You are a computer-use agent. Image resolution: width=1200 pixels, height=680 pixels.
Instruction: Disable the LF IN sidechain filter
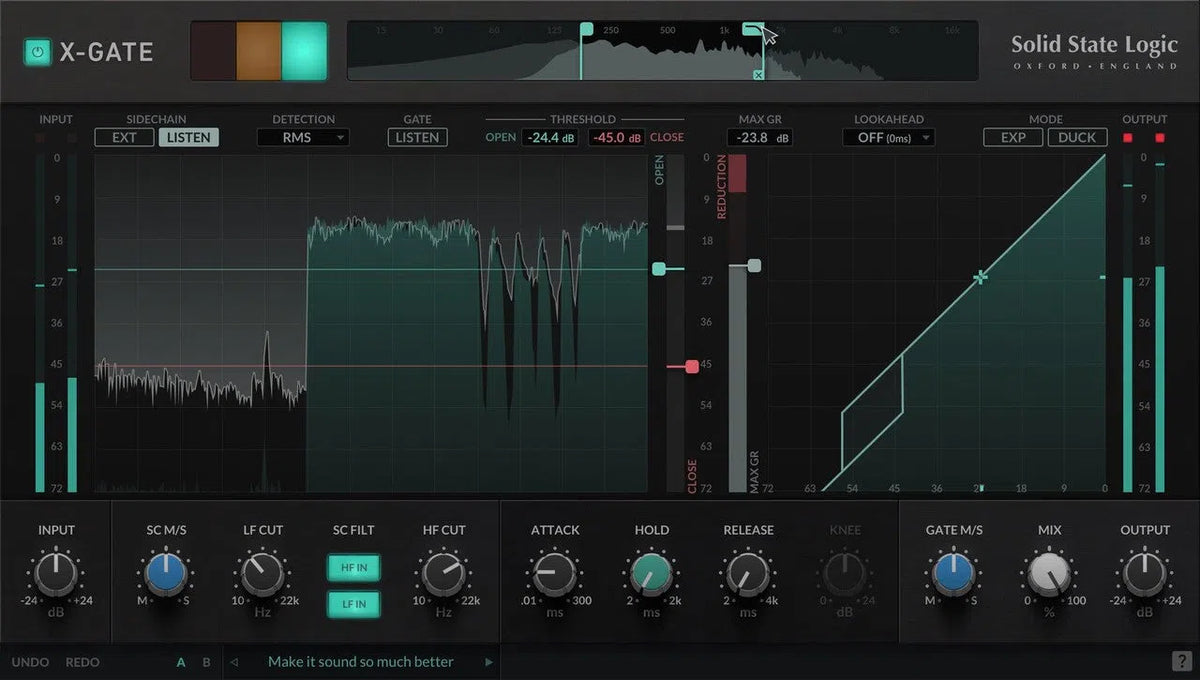point(354,604)
